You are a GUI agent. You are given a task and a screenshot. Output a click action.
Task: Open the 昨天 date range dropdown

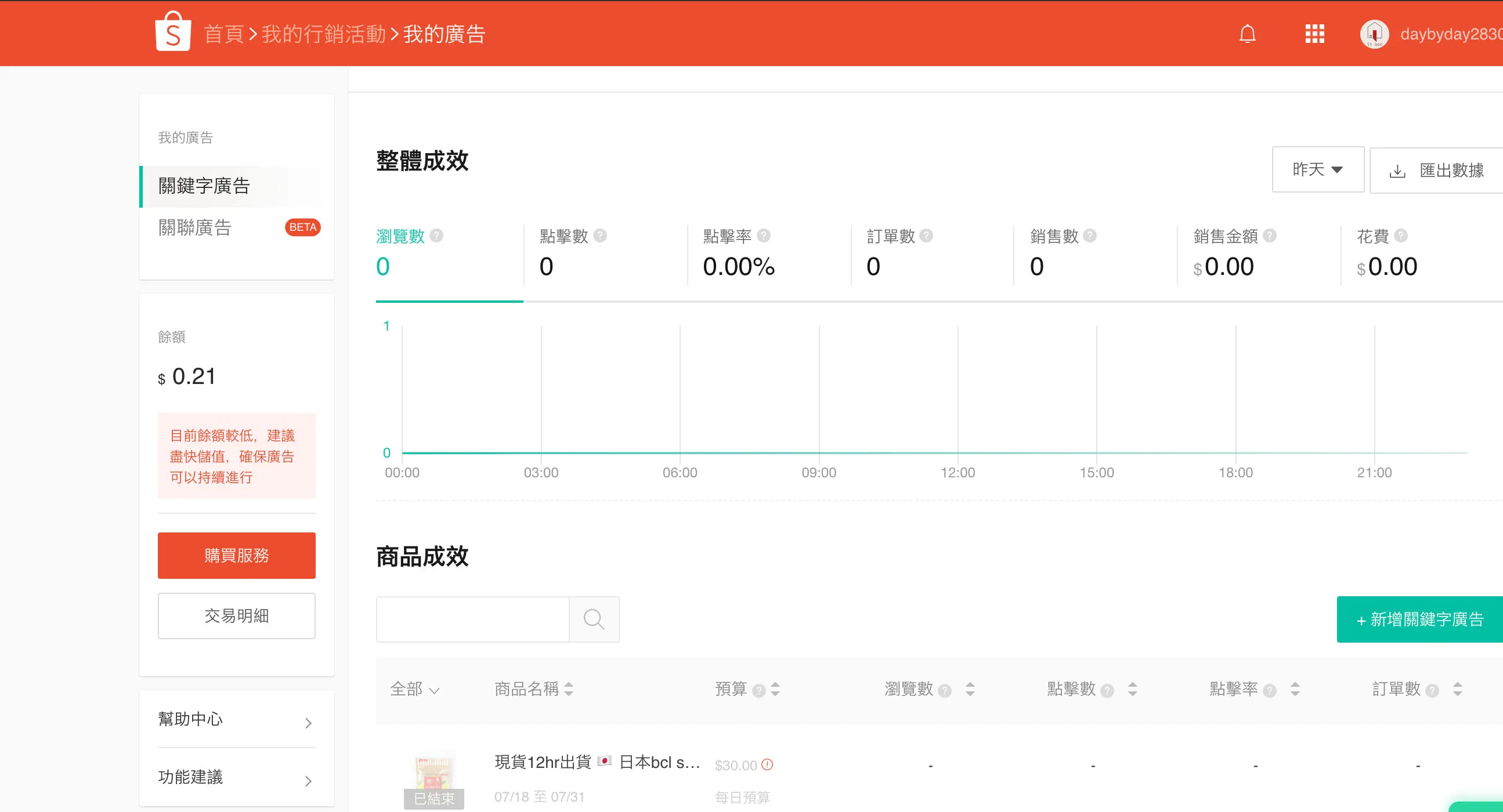click(1317, 169)
